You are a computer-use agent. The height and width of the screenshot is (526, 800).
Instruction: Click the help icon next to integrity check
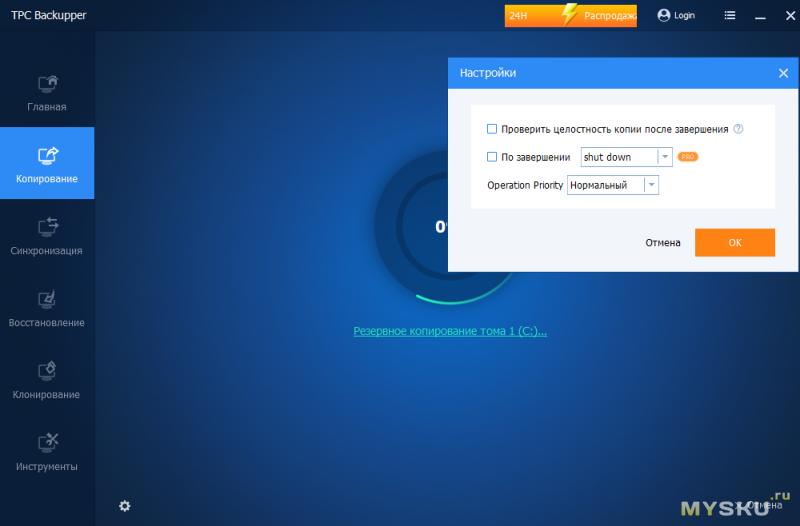click(x=738, y=129)
